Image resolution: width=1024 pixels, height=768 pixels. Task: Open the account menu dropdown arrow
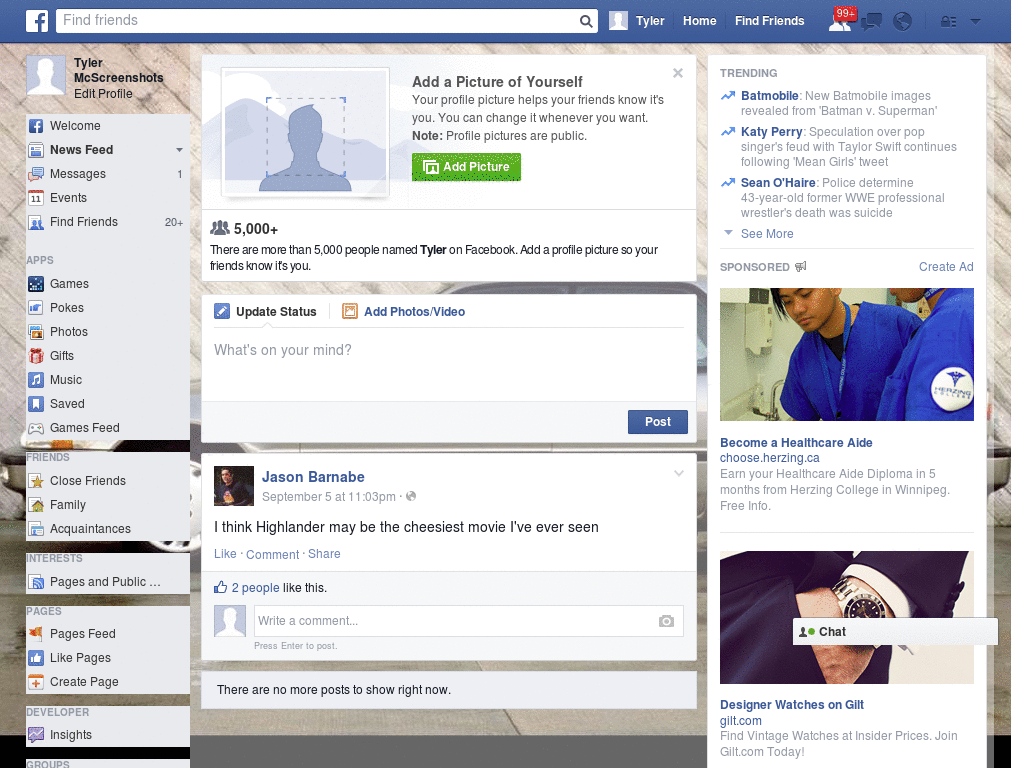[x=975, y=22]
